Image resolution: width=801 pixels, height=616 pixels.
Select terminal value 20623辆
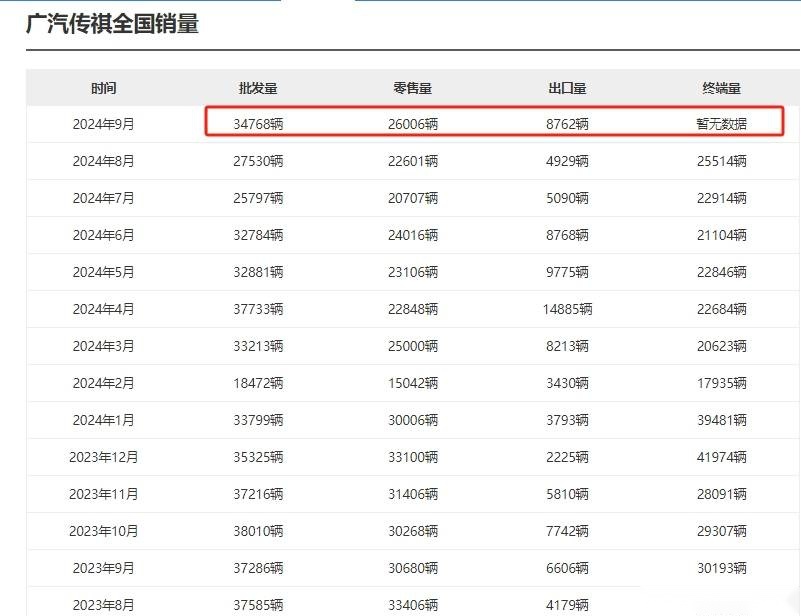[722, 346]
